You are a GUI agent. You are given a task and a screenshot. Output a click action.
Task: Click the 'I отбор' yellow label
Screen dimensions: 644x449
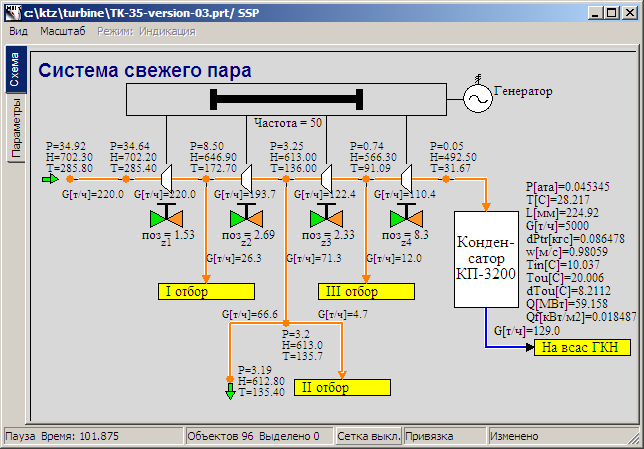[x=206, y=291]
